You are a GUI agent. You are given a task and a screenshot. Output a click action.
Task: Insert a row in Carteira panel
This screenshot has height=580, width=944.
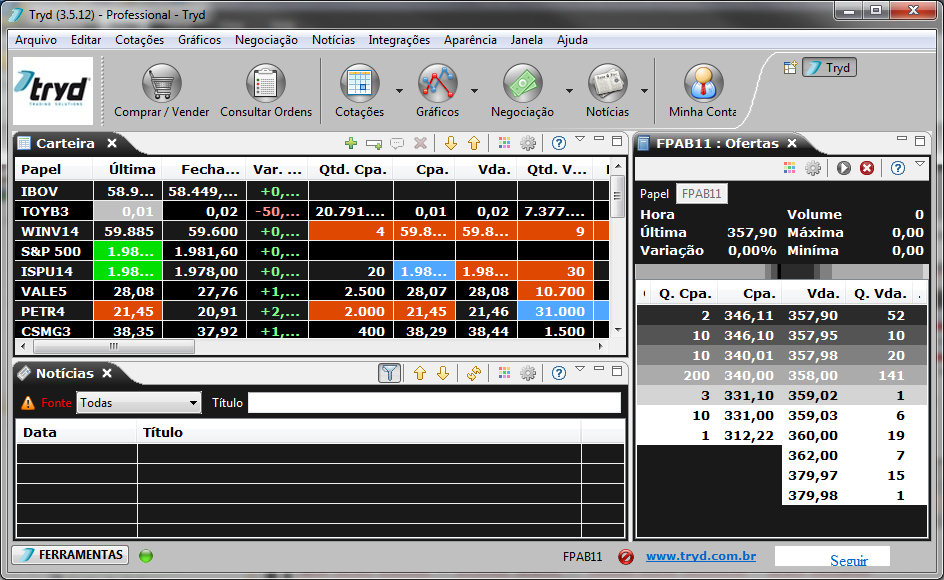click(374, 143)
